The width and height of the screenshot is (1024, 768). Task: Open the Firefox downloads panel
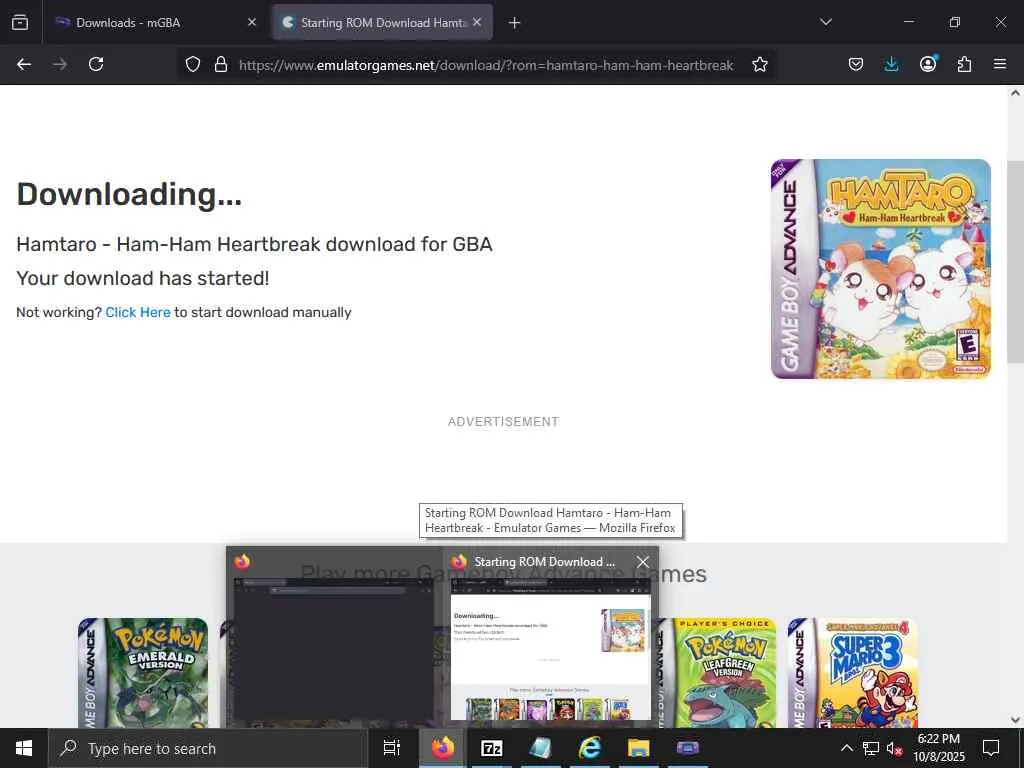pos(891,64)
